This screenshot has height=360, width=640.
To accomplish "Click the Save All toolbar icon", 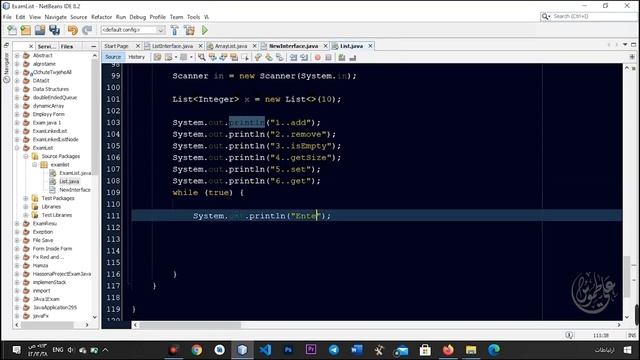I will pyautogui.click(x=54, y=30).
